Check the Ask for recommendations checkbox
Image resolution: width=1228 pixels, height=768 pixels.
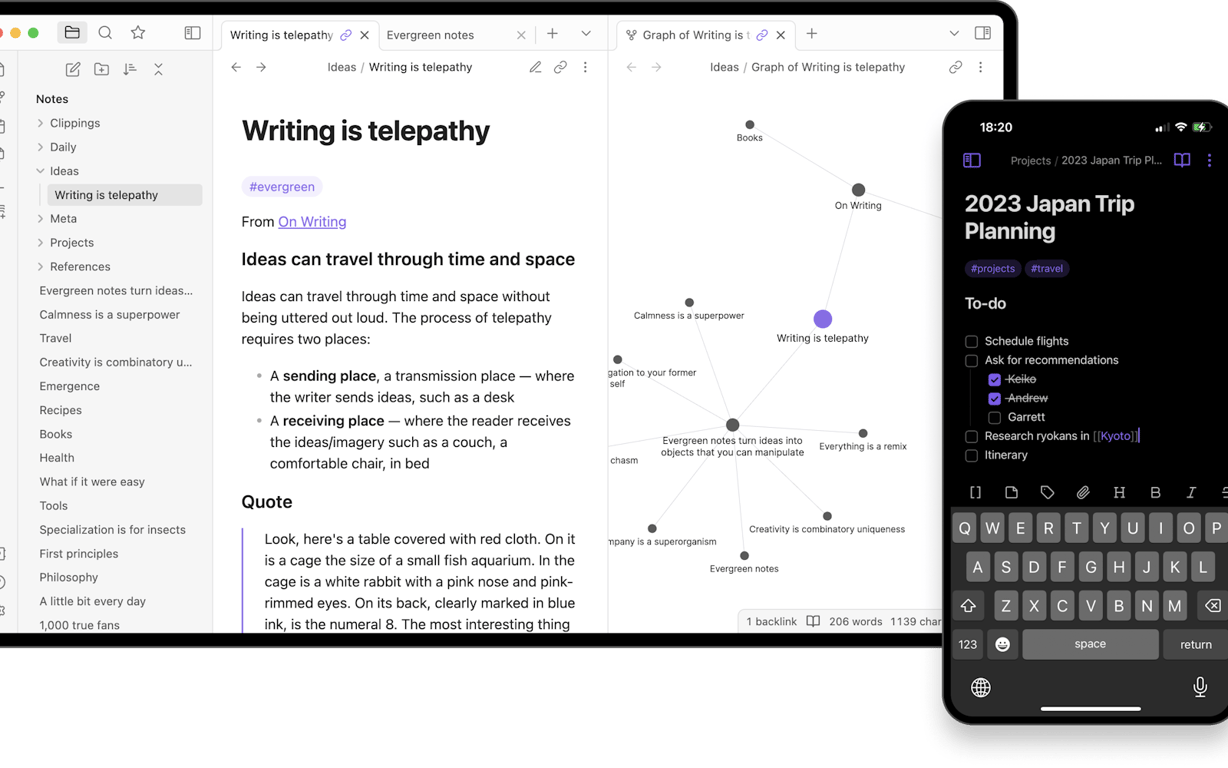(x=971, y=360)
